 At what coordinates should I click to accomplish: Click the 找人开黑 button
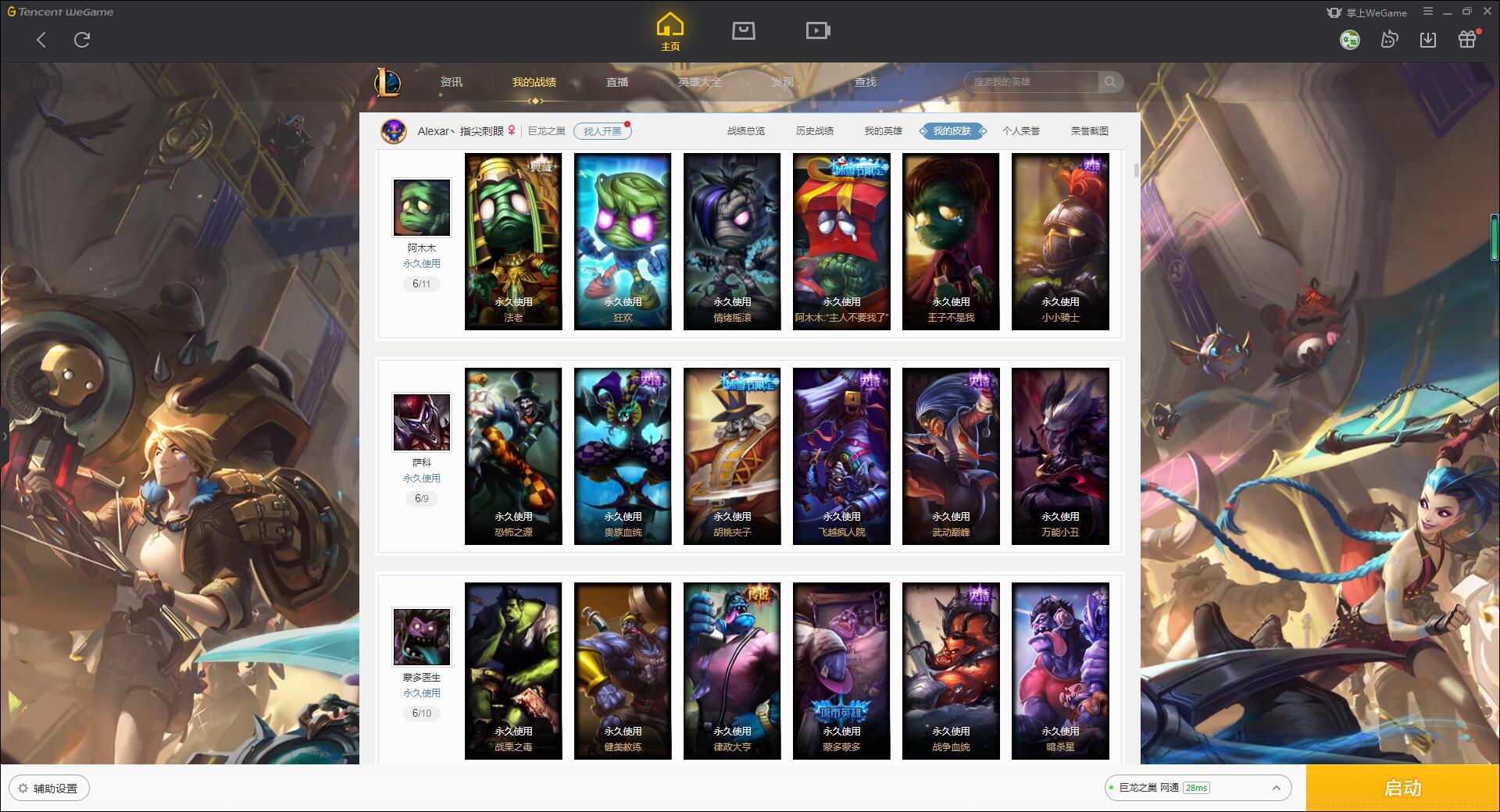602,131
